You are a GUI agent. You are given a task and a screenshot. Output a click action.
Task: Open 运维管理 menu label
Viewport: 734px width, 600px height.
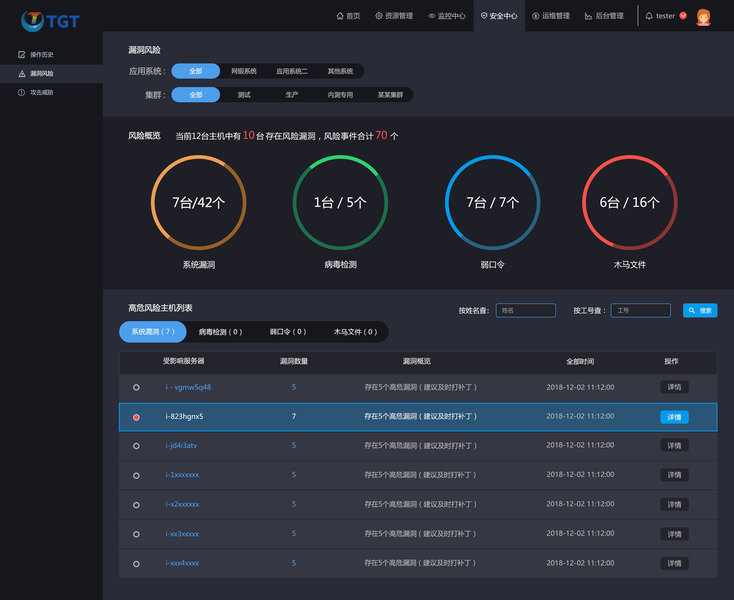(x=556, y=16)
